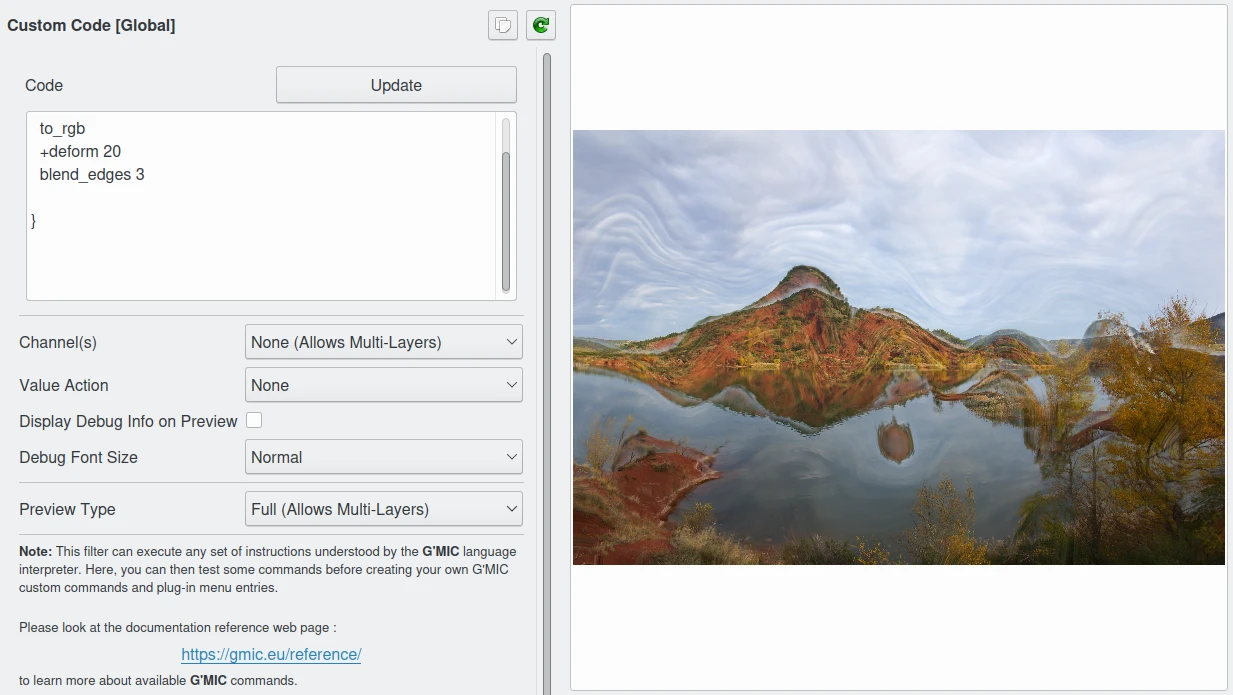Click the deformed landscape preview image

(x=898, y=347)
